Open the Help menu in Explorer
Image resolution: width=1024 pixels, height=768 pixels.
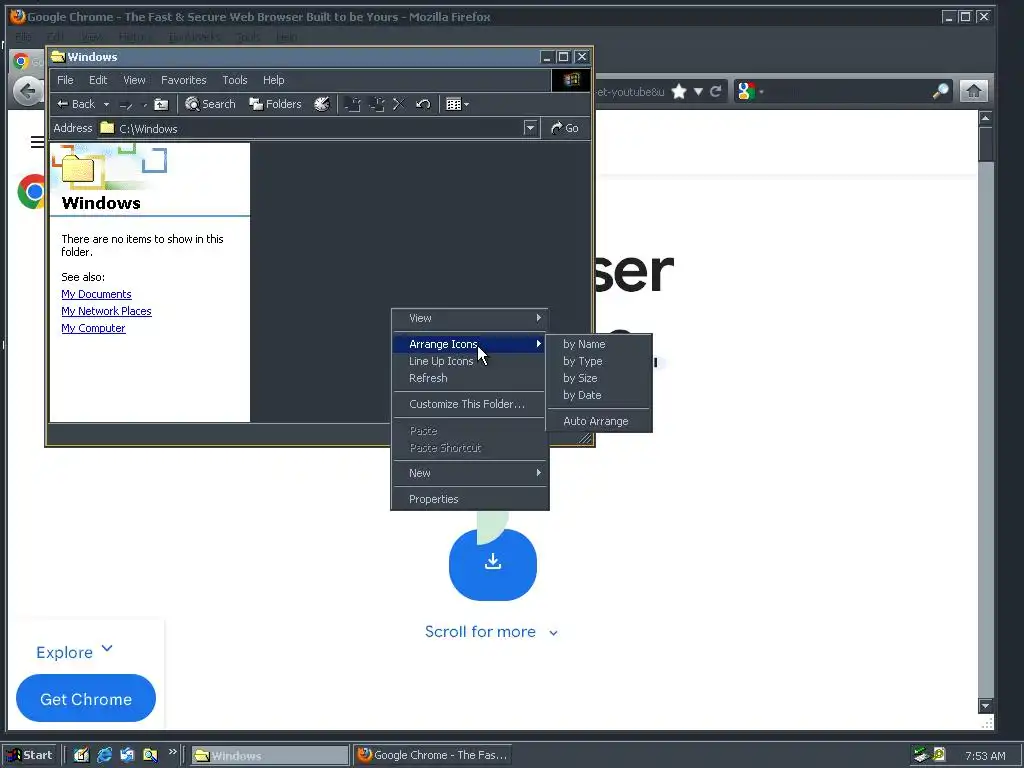tap(274, 80)
